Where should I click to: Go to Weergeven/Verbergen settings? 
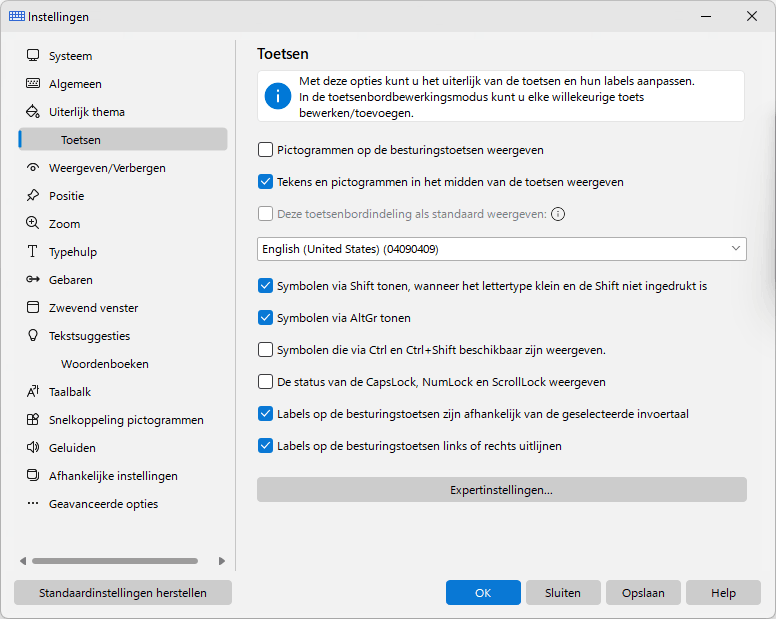[123, 168]
